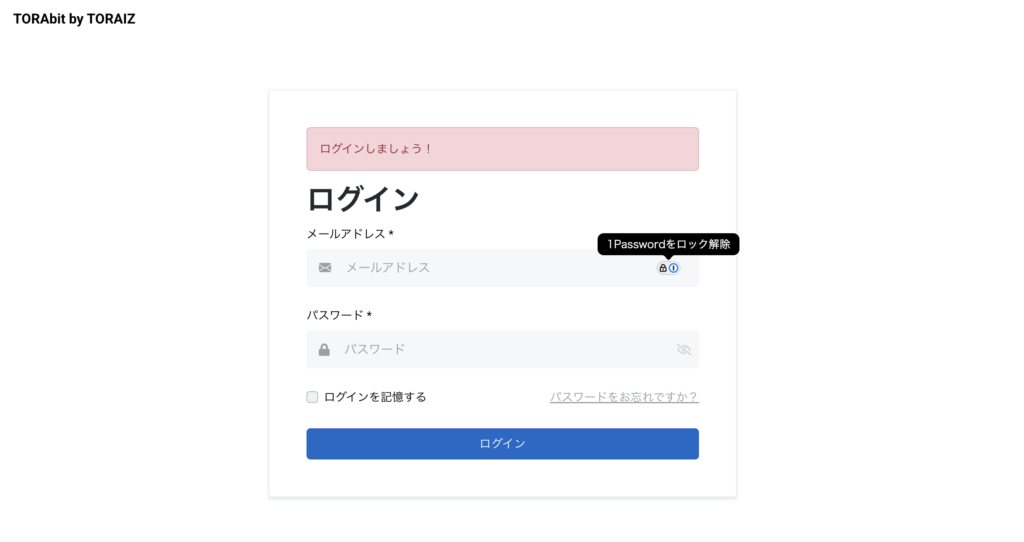Click the asterisk beside メールアドレス label
This screenshot has height=542, width=1024.
coord(391,233)
